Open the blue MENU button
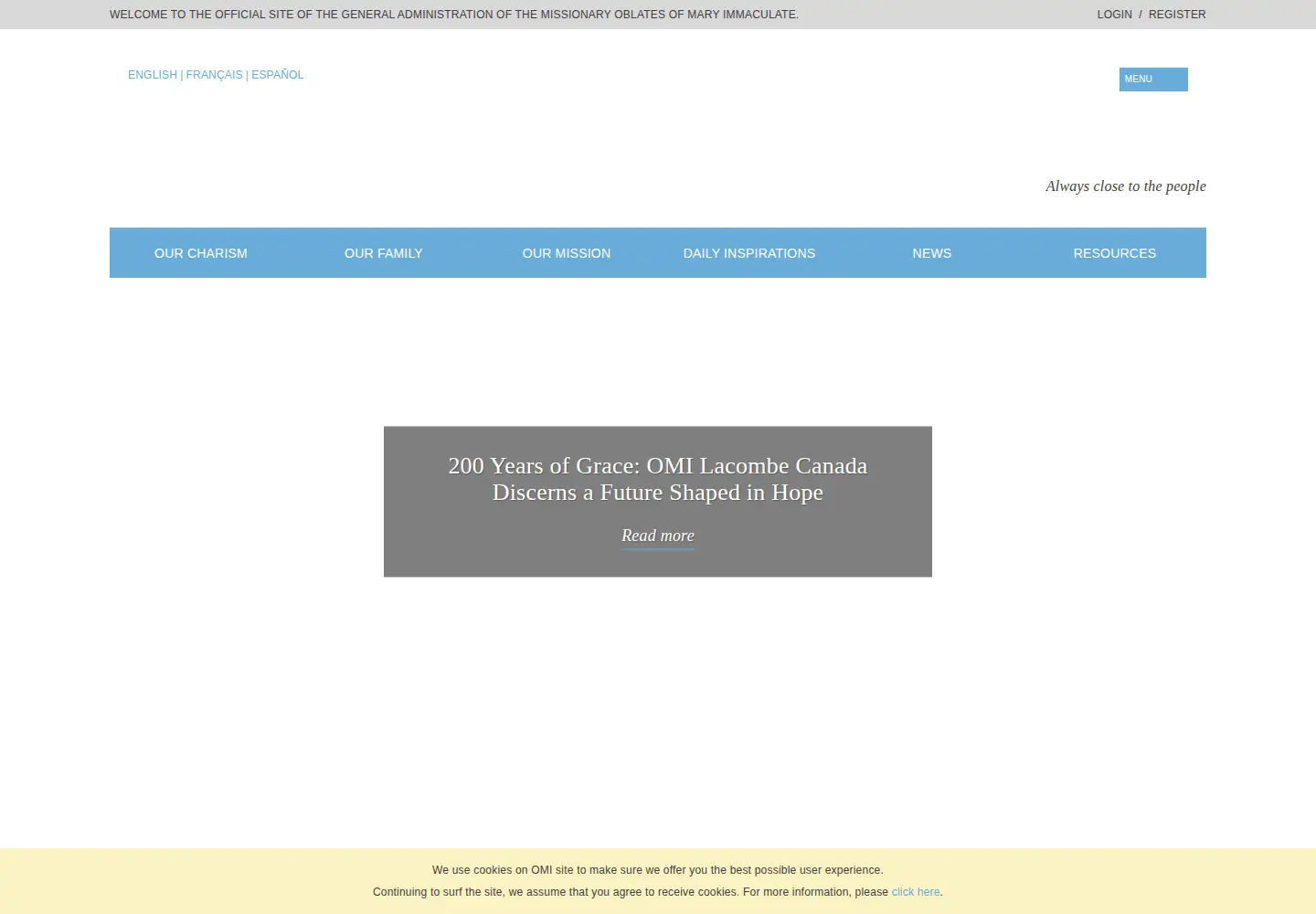 pyautogui.click(x=1153, y=80)
